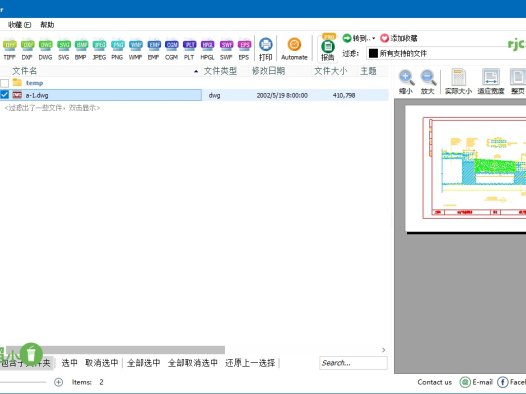Choose the DWG output format icon
The height and width of the screenshot is (394, 526).
(x=45, y=50)
